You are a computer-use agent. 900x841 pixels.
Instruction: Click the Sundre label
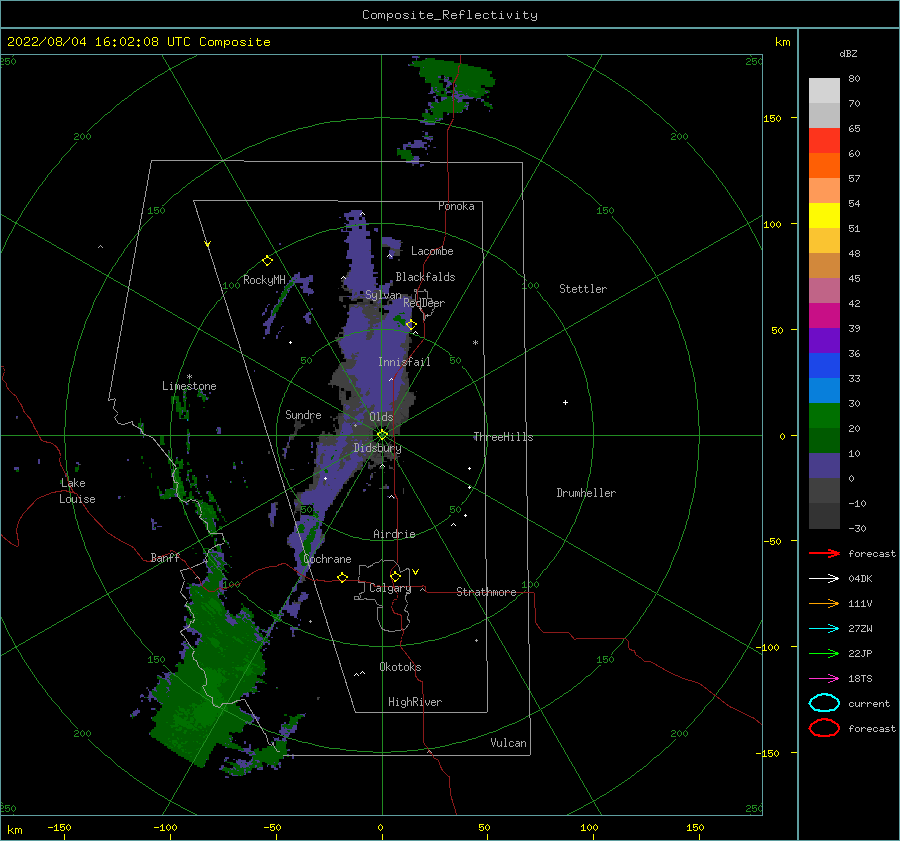click(303, 414)
